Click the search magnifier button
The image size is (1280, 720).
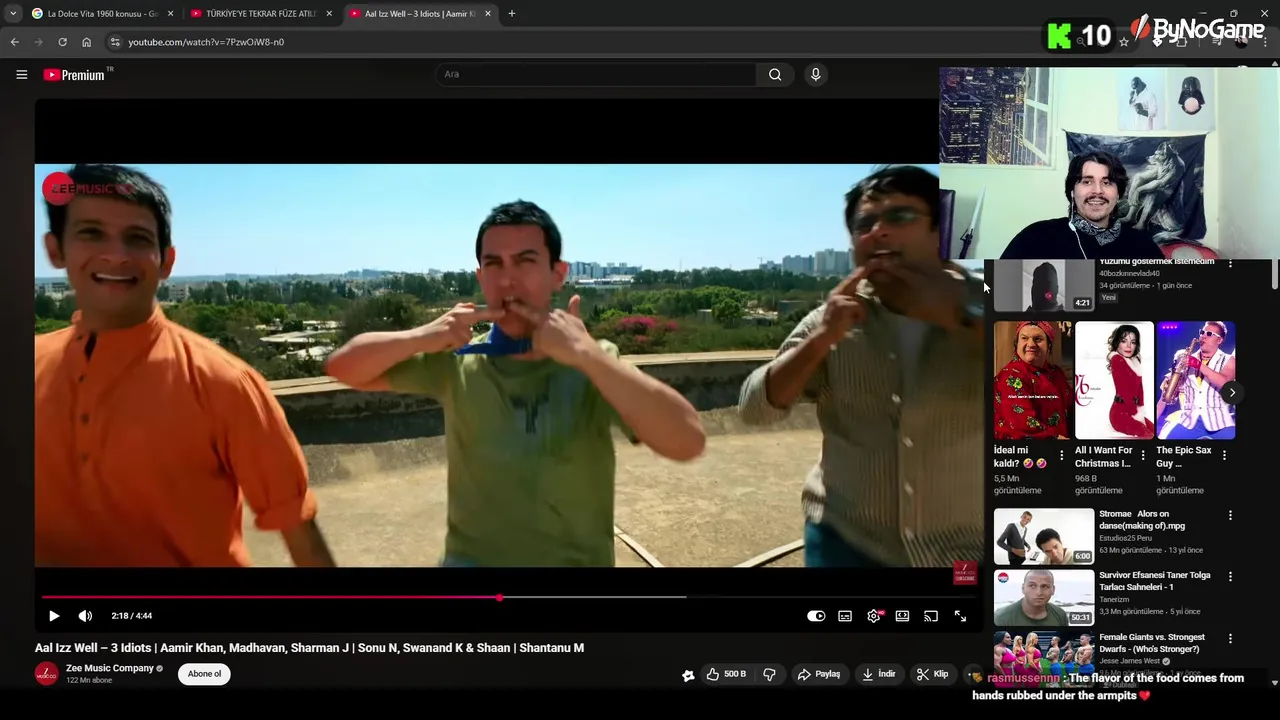pos(775,74)
